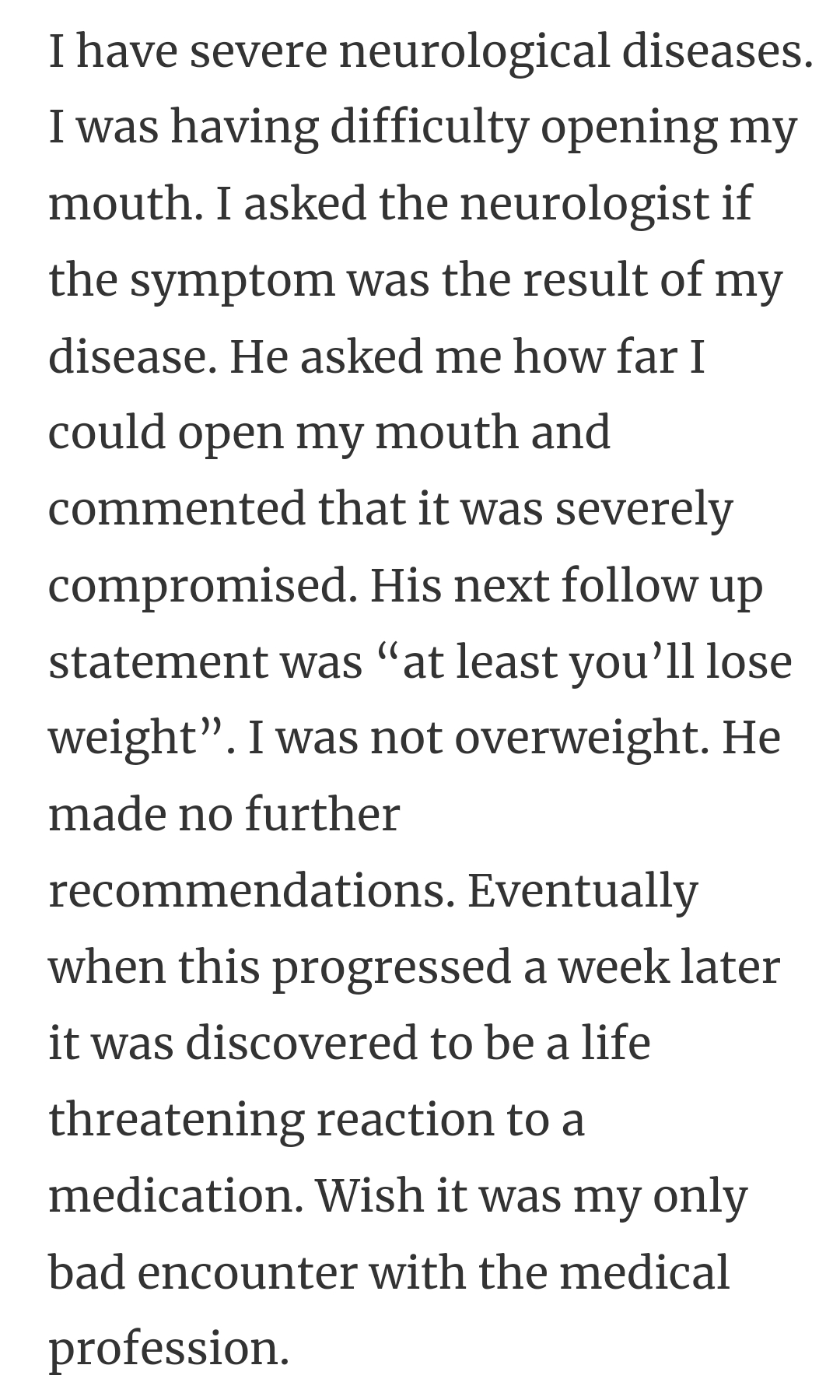Tap the word "neurologist"
840x1400 pixels.
(584, 204)
